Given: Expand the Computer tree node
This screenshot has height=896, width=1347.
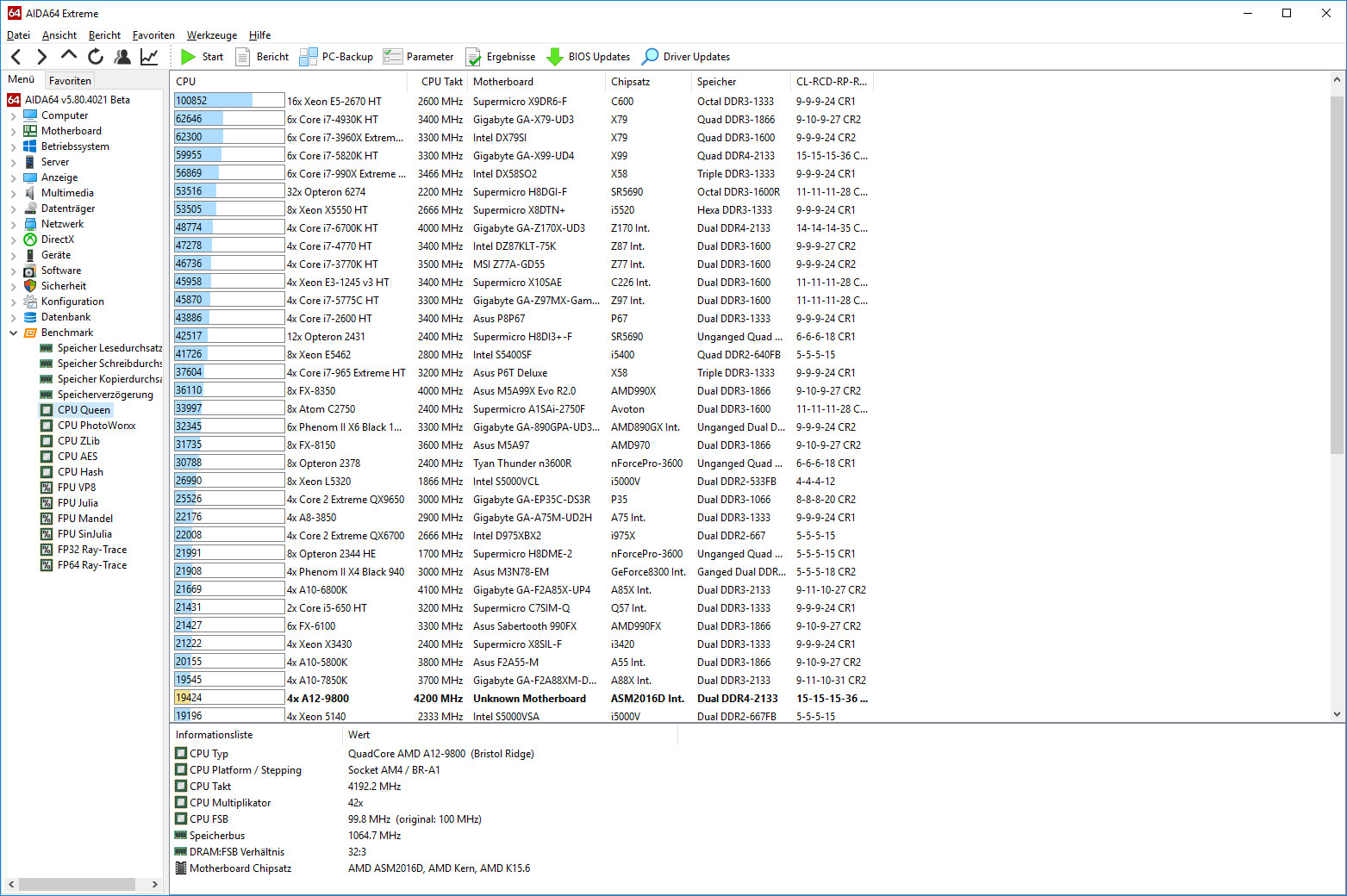Looking at the screenshot, I should [x=13, y=115].
